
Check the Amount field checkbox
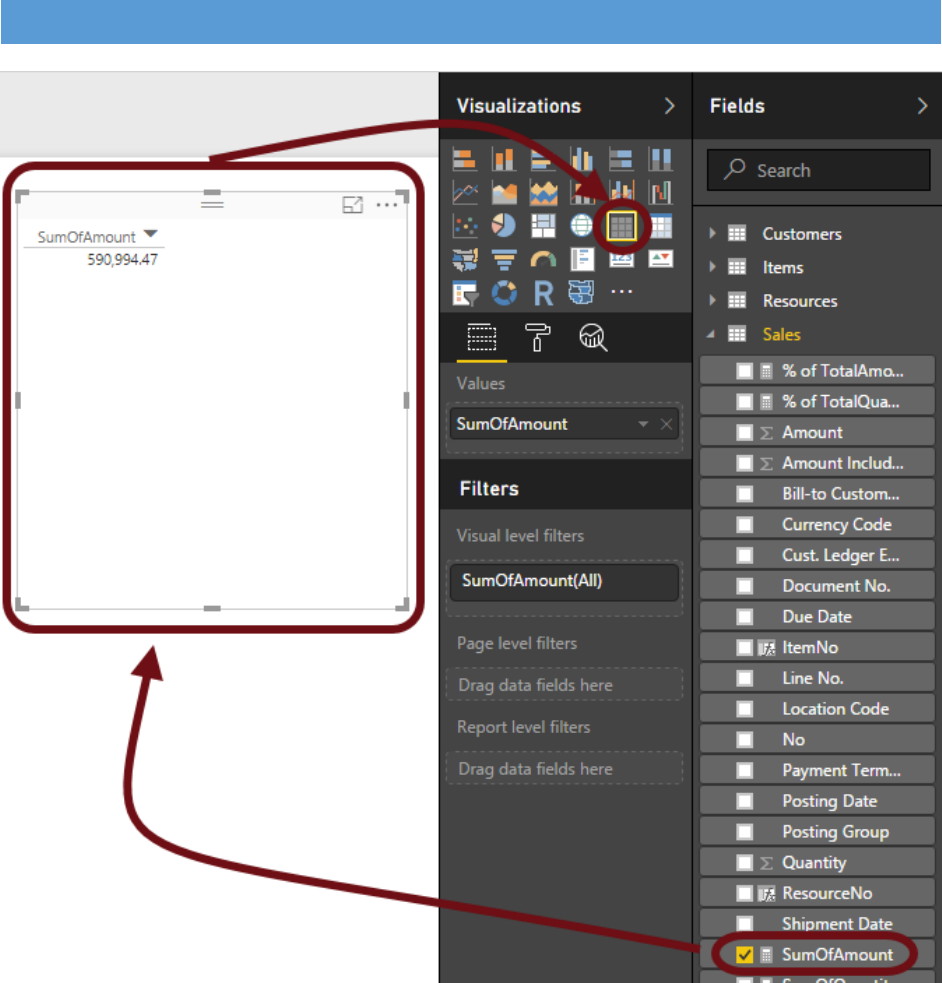pyautogui.click(x=744, y=433)
